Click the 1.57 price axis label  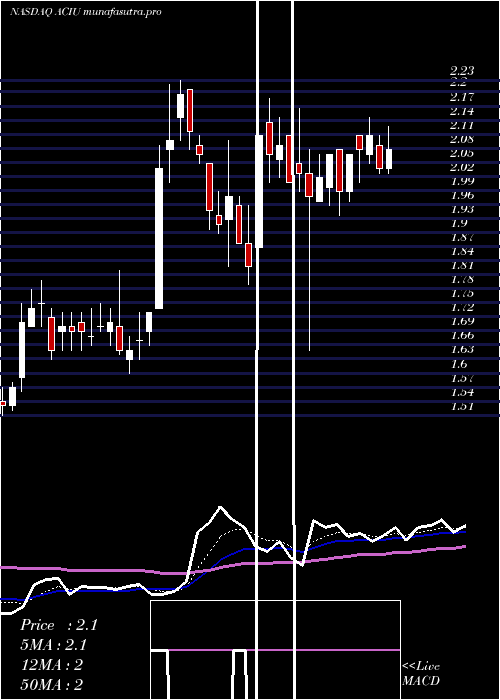click(462, 378)
